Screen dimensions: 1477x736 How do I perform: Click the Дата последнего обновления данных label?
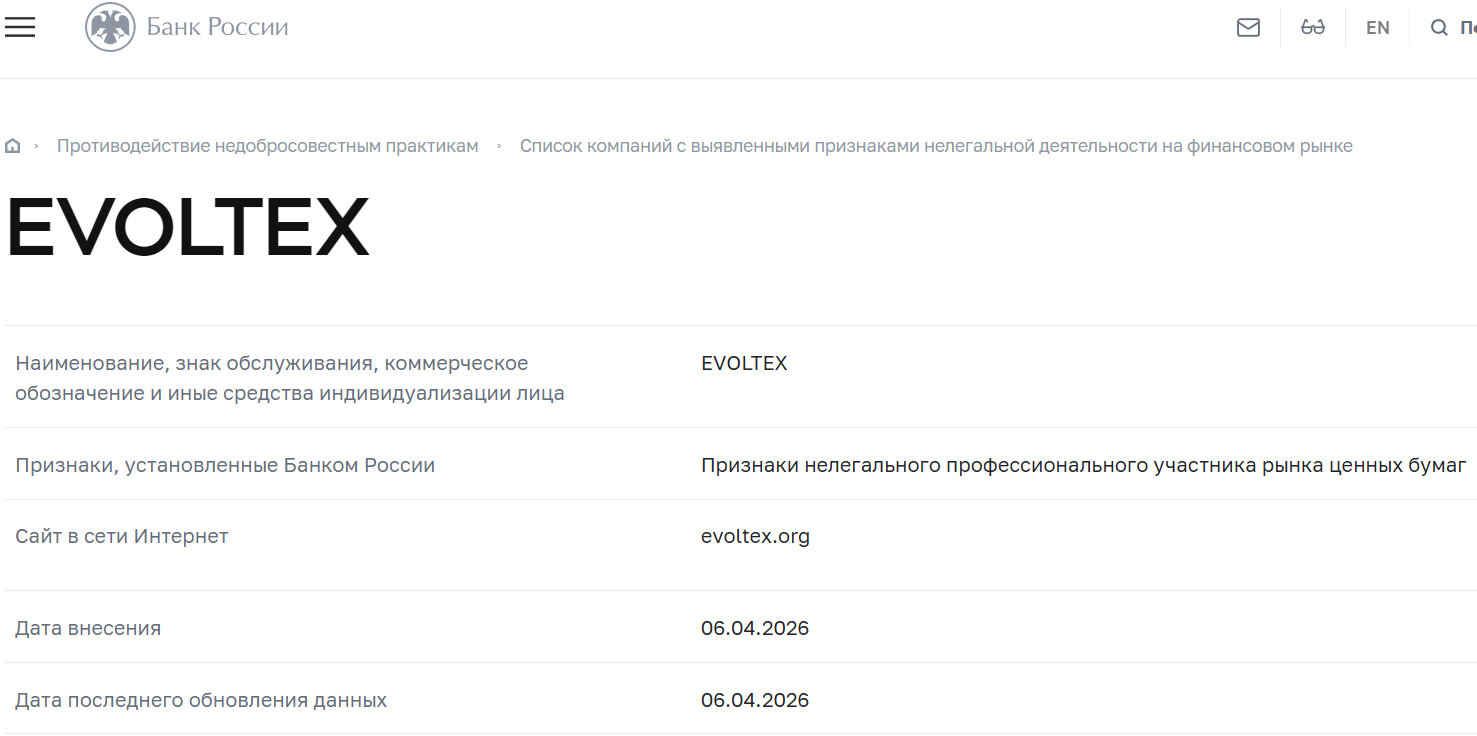pyautogui.click(x=201, y=699)
